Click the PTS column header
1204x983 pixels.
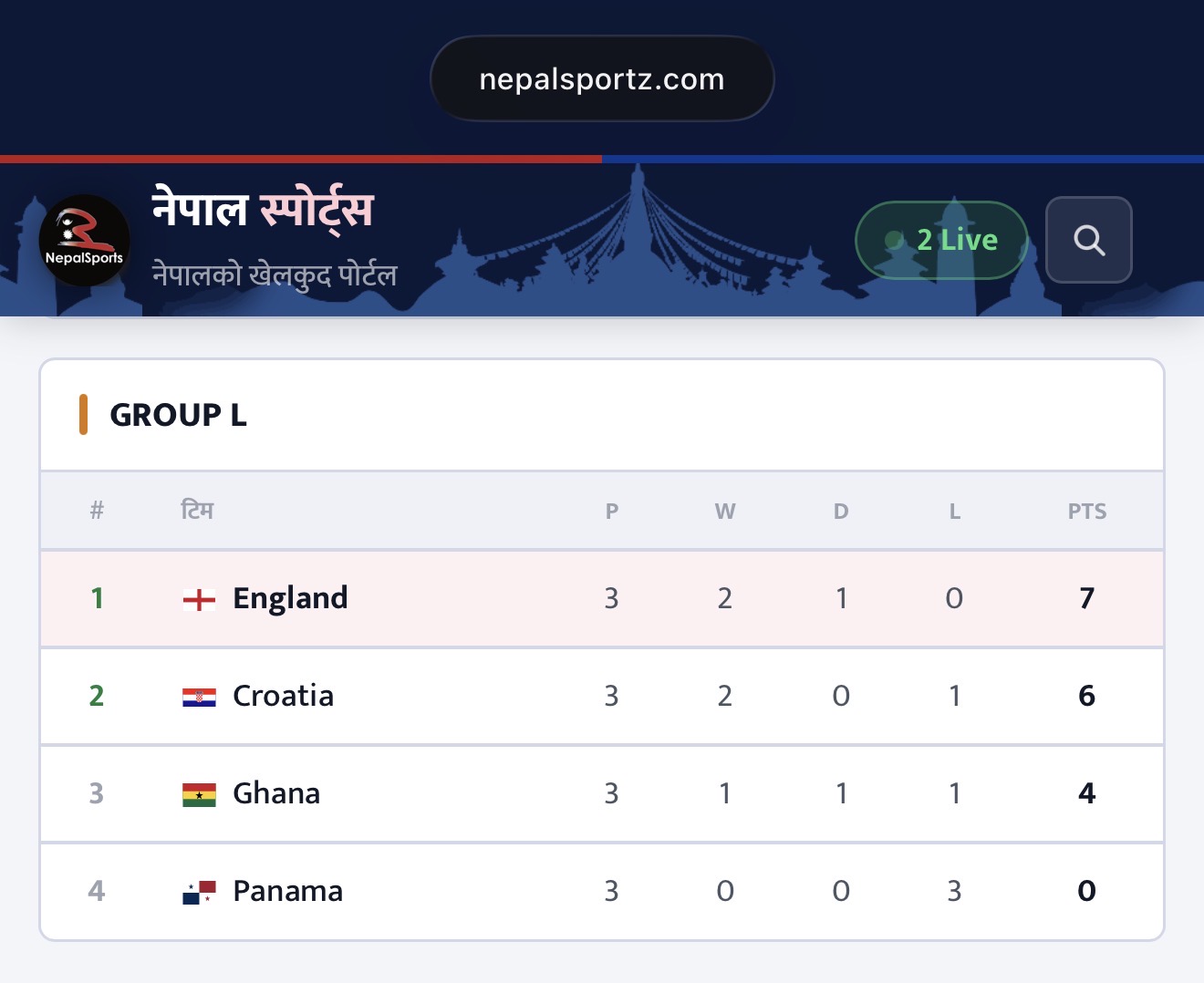[1087, 512]
